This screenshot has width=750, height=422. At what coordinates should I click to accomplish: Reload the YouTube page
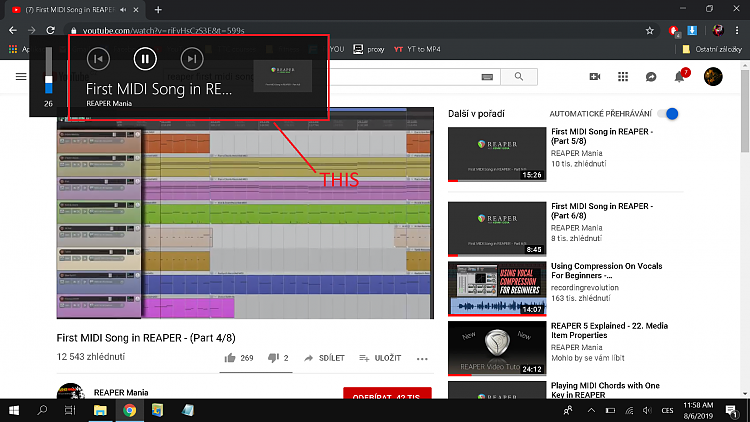[50, 30]
